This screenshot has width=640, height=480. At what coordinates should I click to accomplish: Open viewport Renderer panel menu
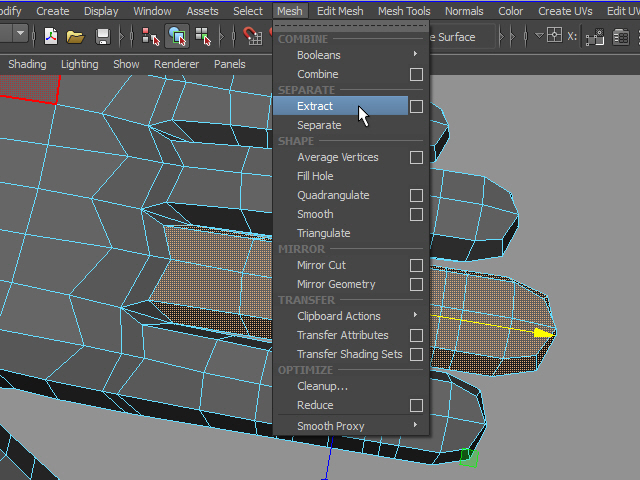pyautogui.click(x=176, y=64)
